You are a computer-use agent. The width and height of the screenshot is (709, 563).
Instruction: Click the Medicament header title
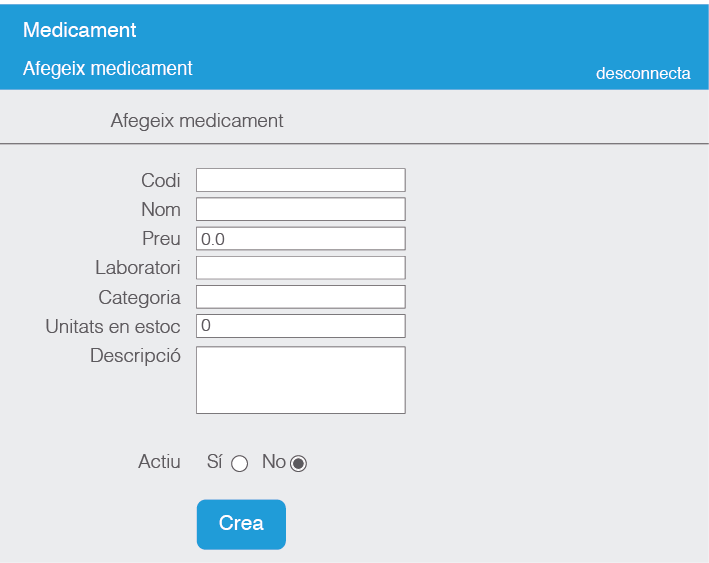[x=80, y=30]
